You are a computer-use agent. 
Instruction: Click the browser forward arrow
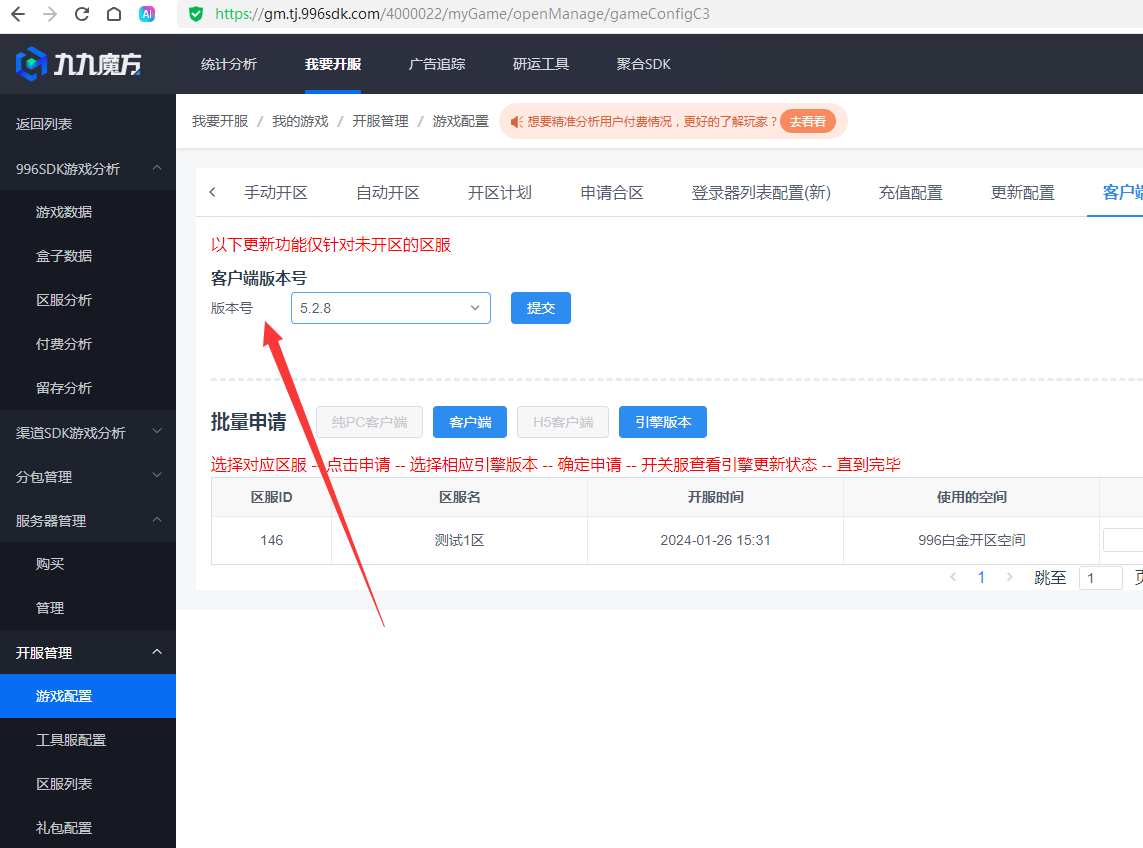pos(50,14)
